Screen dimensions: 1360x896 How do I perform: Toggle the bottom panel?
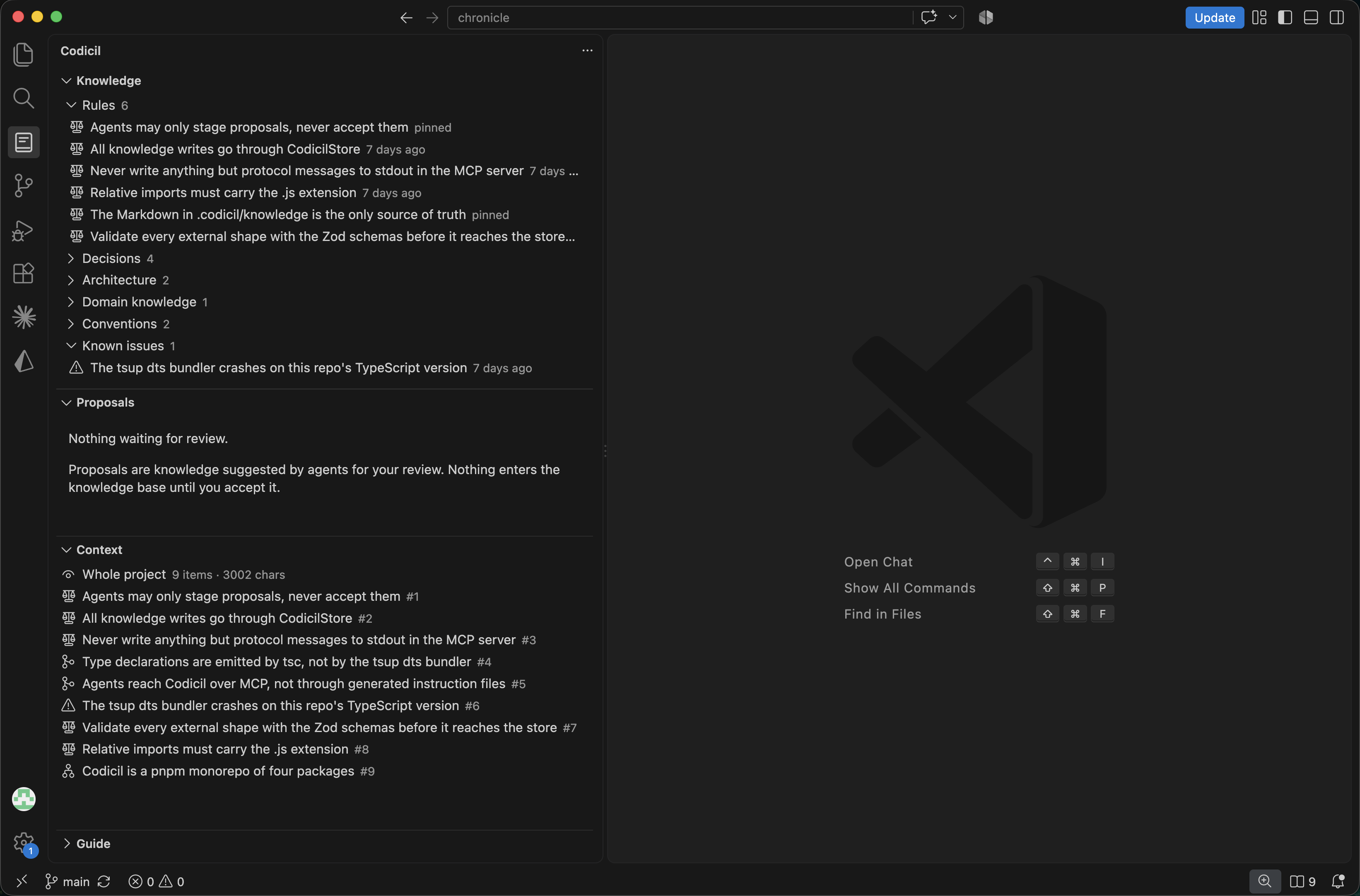(x=1311, y=17)
